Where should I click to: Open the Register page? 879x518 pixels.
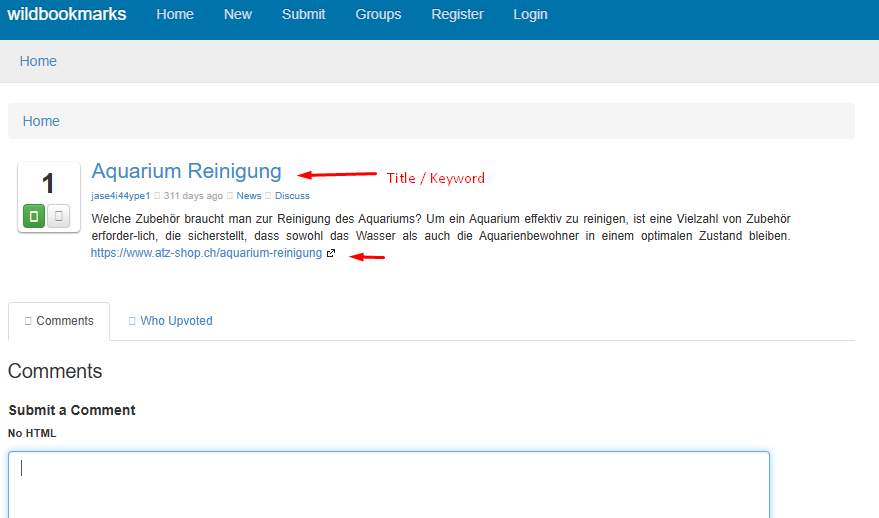pos(457,14)
